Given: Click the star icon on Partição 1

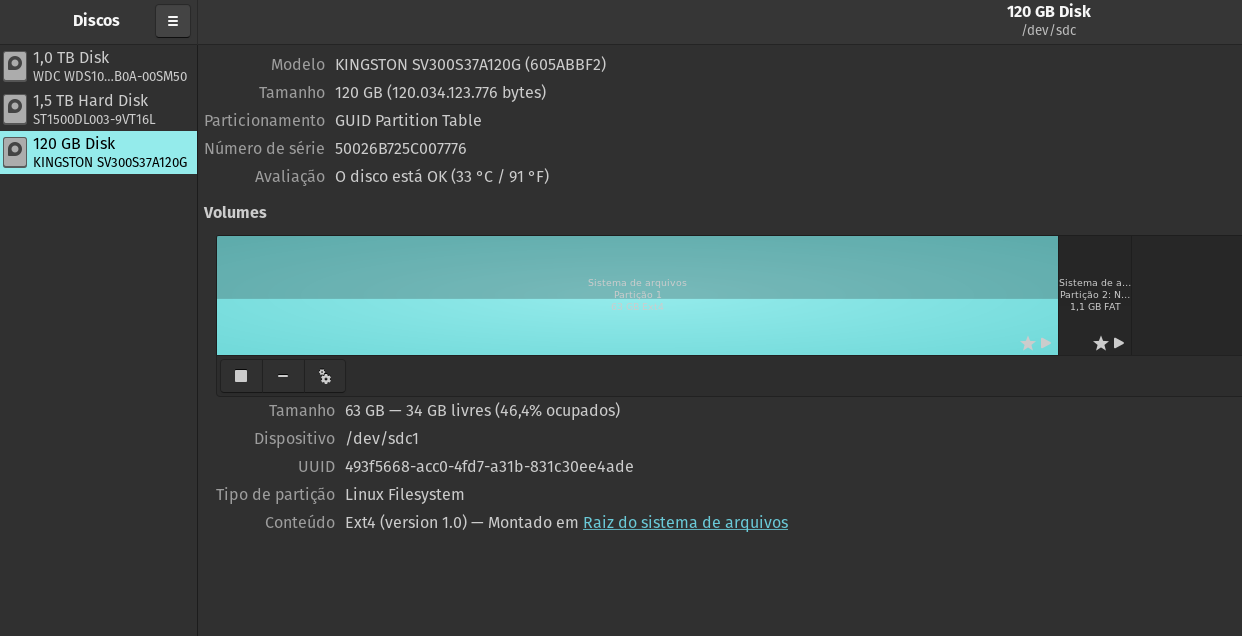Looking at the screenshot, I should (1027, 343).
